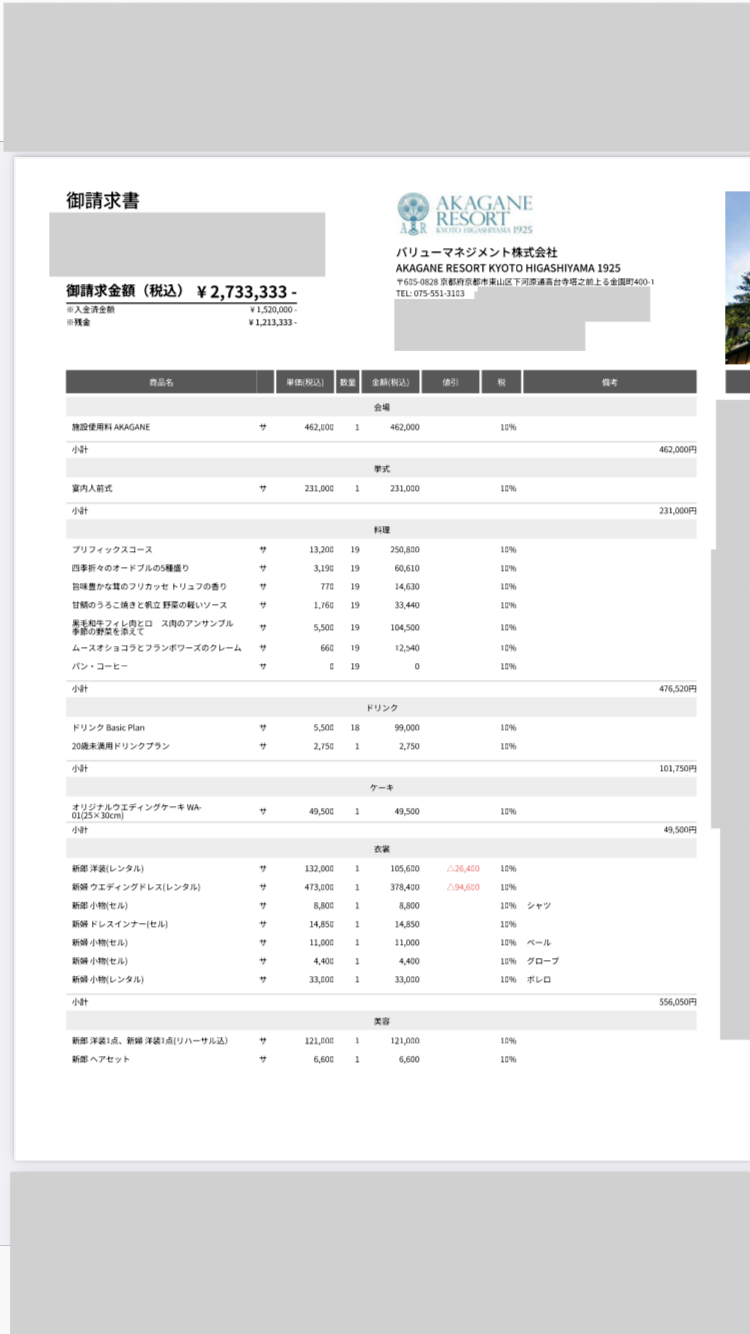Image resolution: width=750 pixels, height=1334 pixels.
Task: Click the 462,000円 venue subtotal
Action: (x=676, y=450)
